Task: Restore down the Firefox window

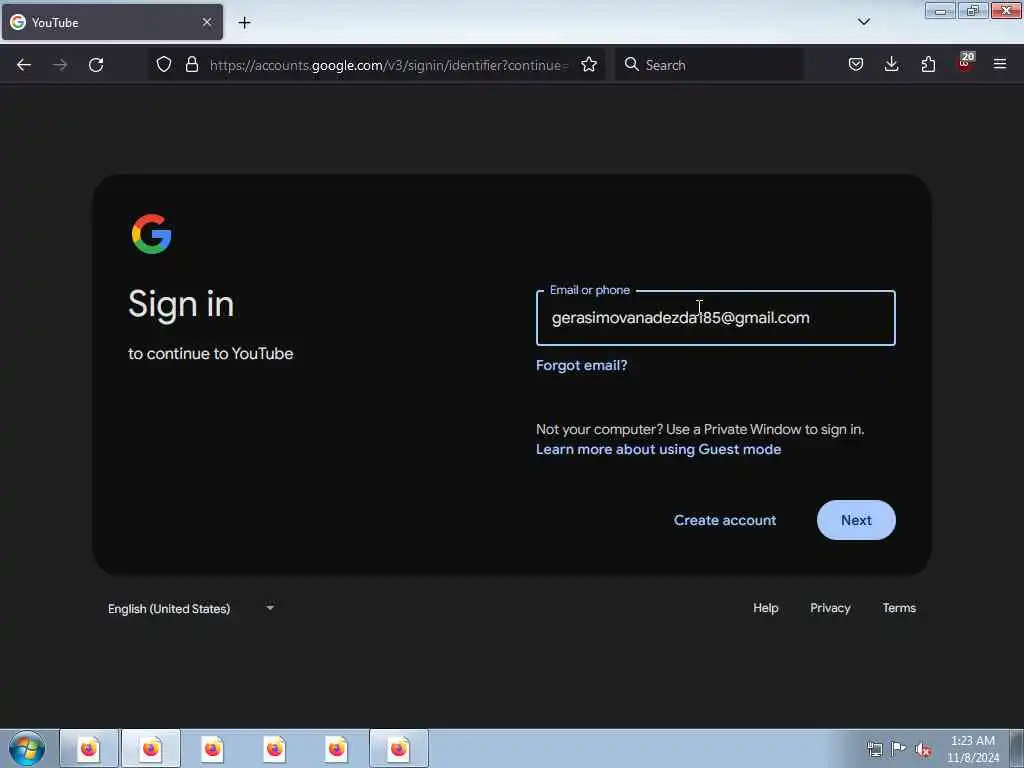Action: click(x=973, y=10)
